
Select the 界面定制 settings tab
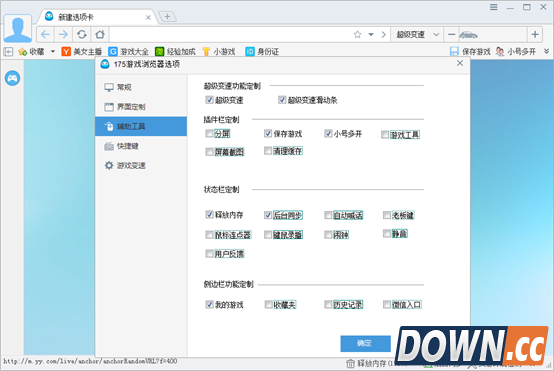[x=141, y=107]
